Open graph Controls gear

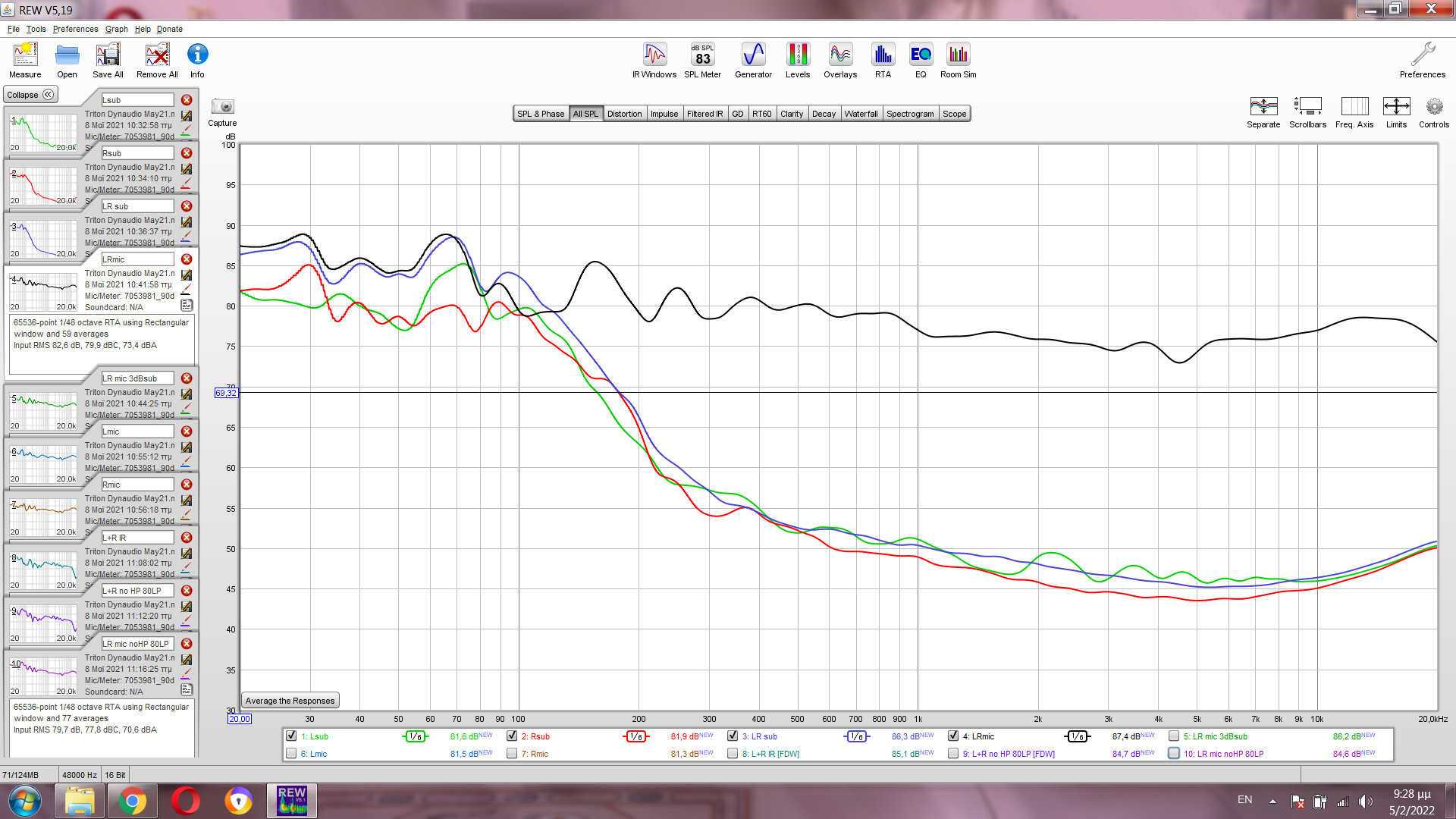(1434, 112)
